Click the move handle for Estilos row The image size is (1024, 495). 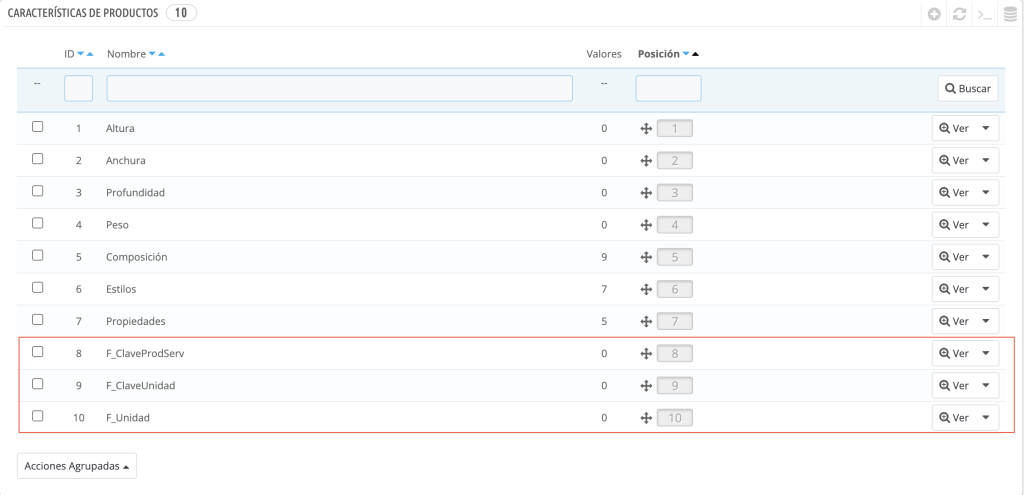(647, 289)
